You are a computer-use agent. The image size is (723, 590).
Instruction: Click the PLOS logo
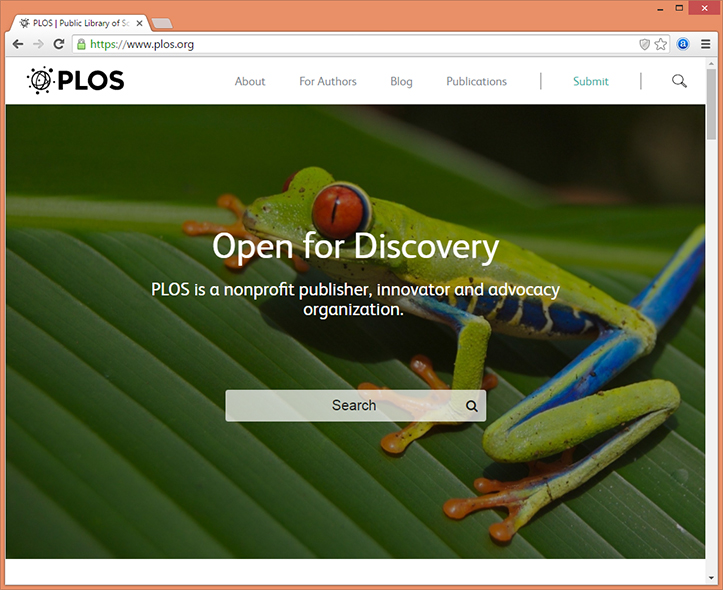(x=76, y=81)
